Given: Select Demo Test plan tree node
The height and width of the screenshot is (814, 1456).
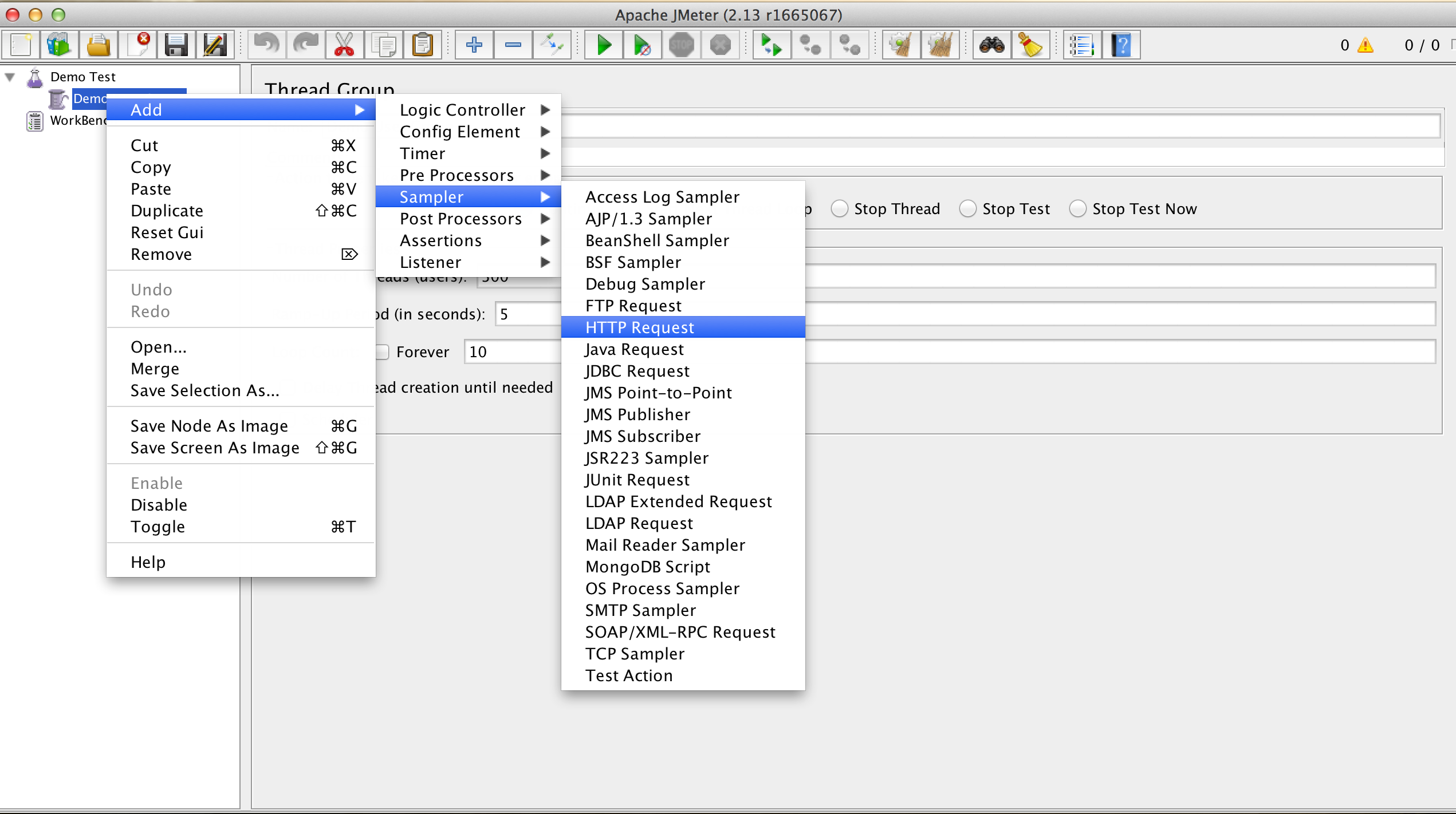Looking at the screenshot, I should [x=82, y=77].
